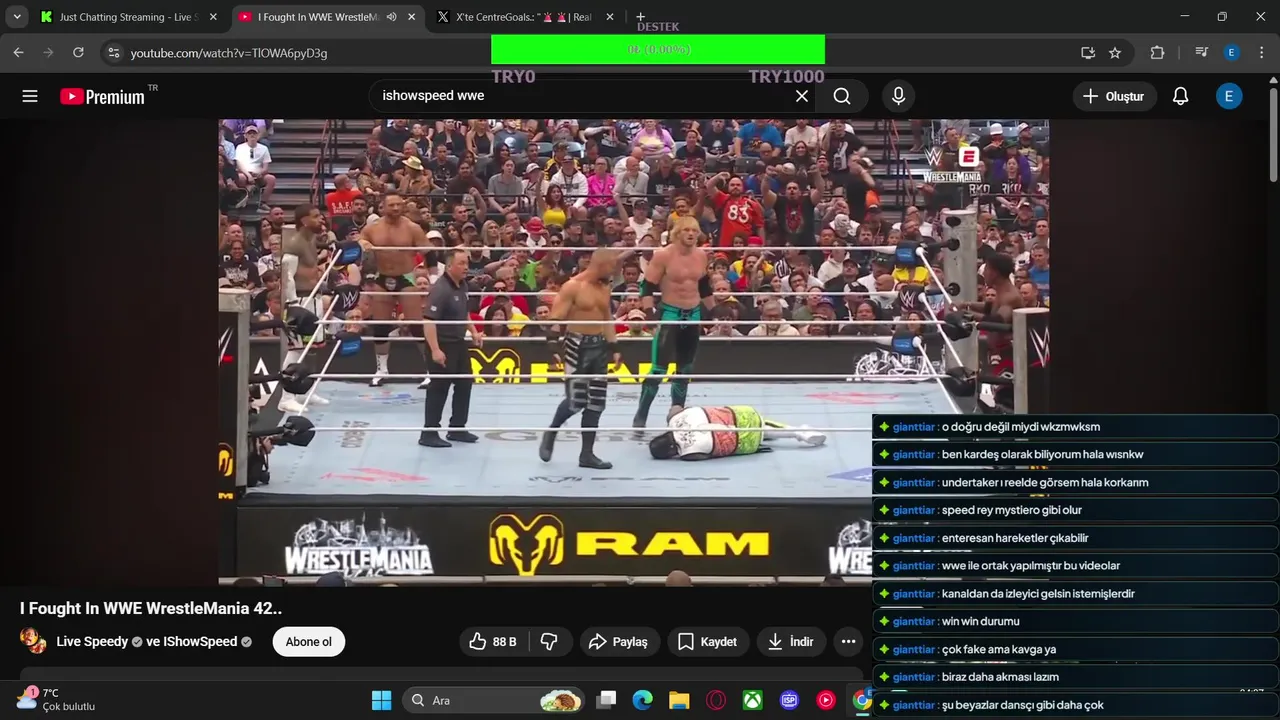The width and height of the screenshot is (1280, 720).
Task: Click the Chrome address bar URL
Action: click(x=229, y=53)
